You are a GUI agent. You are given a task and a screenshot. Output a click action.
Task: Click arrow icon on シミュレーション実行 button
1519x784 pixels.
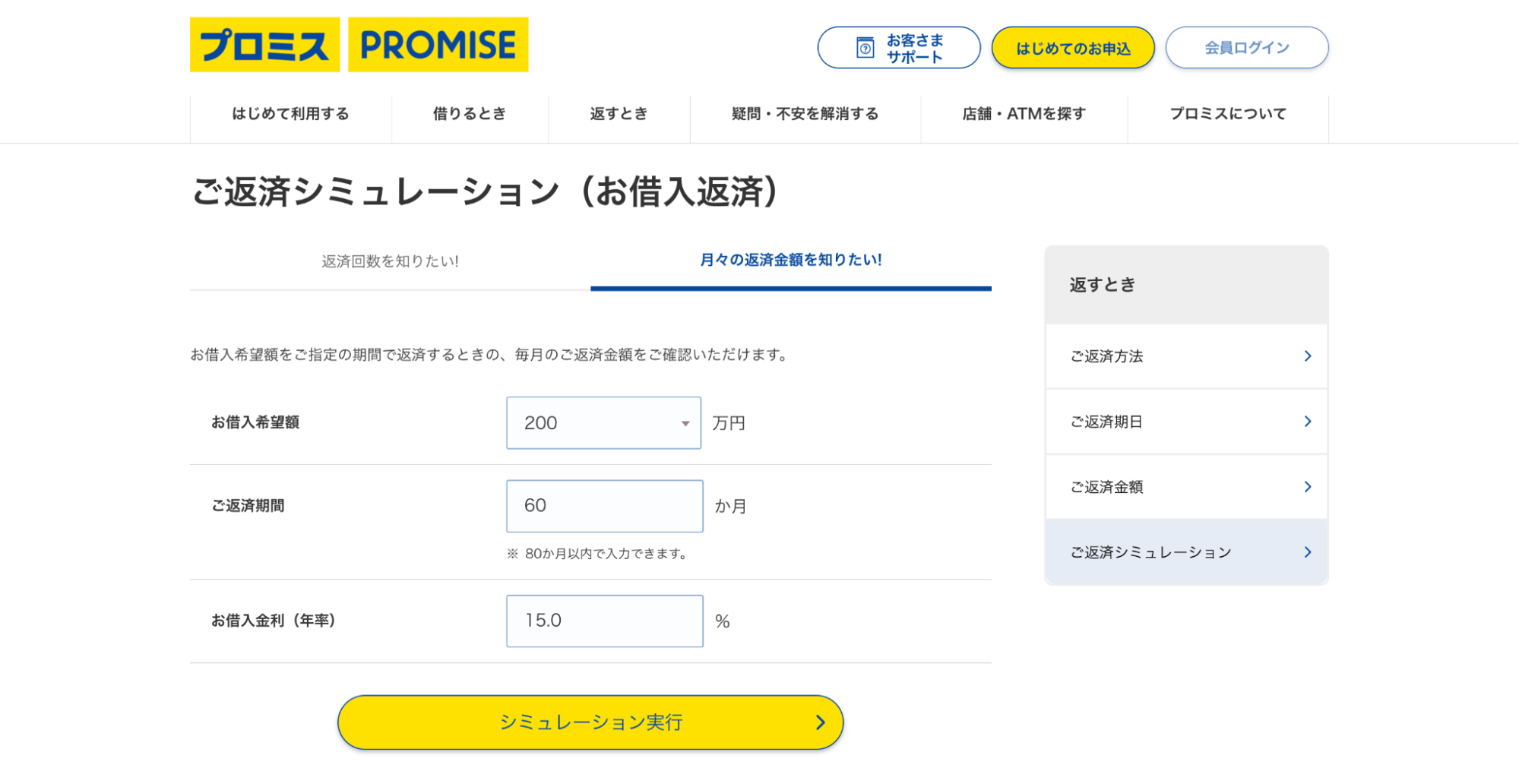click(820, 722)
